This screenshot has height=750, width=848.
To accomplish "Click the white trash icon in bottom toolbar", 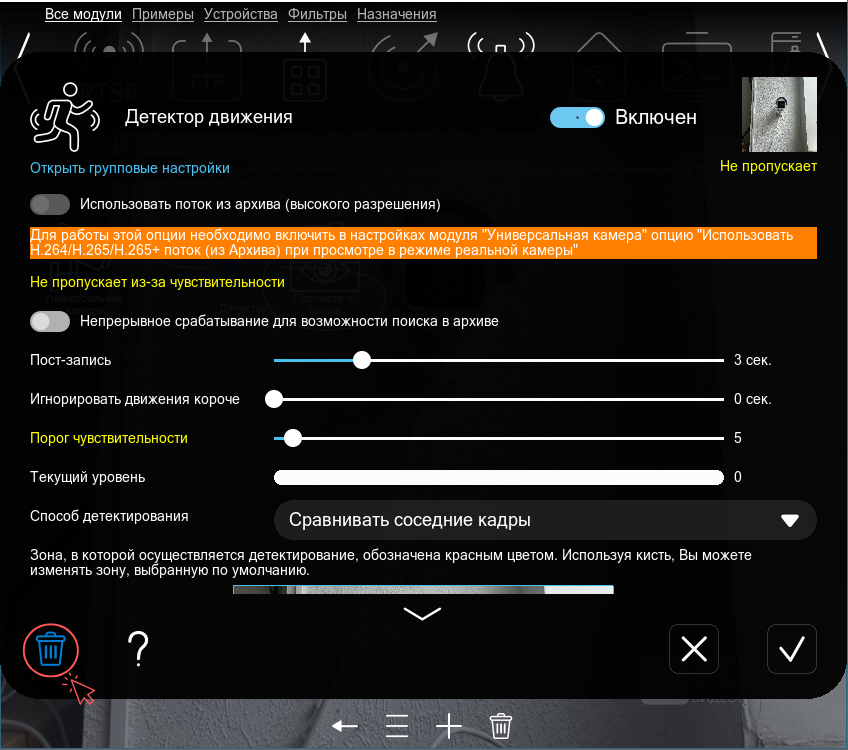I will [x=501, y=726].
